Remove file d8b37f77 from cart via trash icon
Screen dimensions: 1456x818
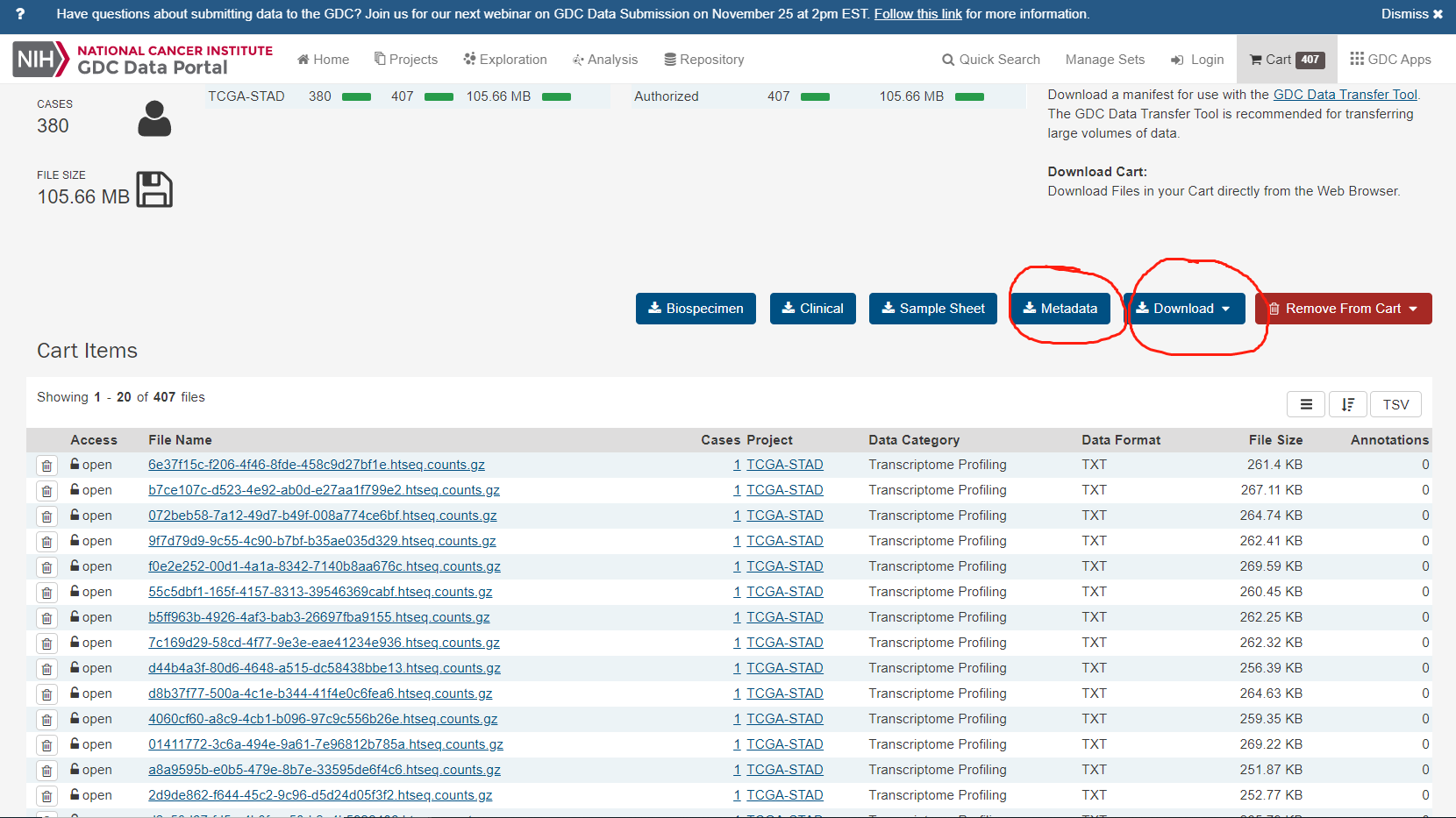(x=46, y=694)
